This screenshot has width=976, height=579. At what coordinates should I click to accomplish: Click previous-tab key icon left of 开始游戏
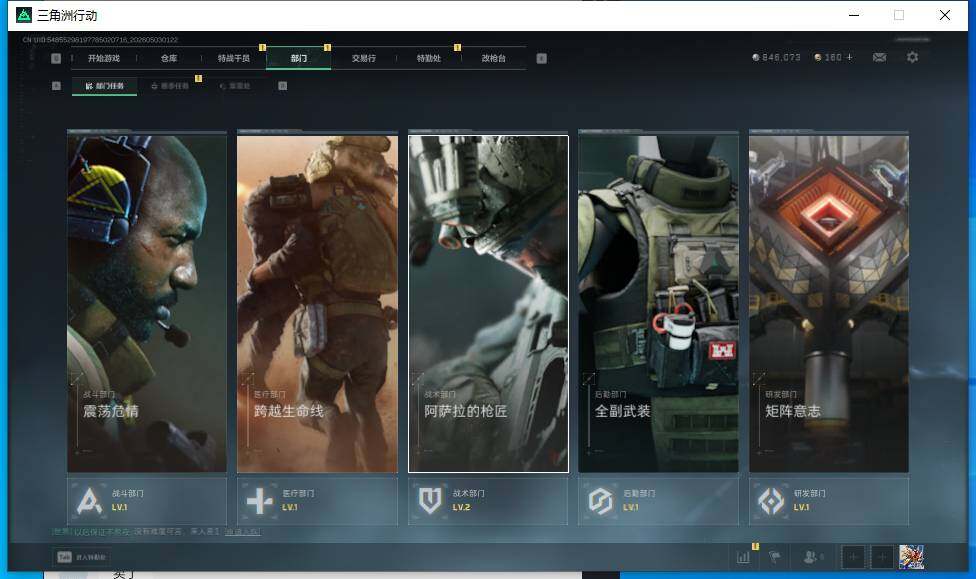[x=56, y=58]
